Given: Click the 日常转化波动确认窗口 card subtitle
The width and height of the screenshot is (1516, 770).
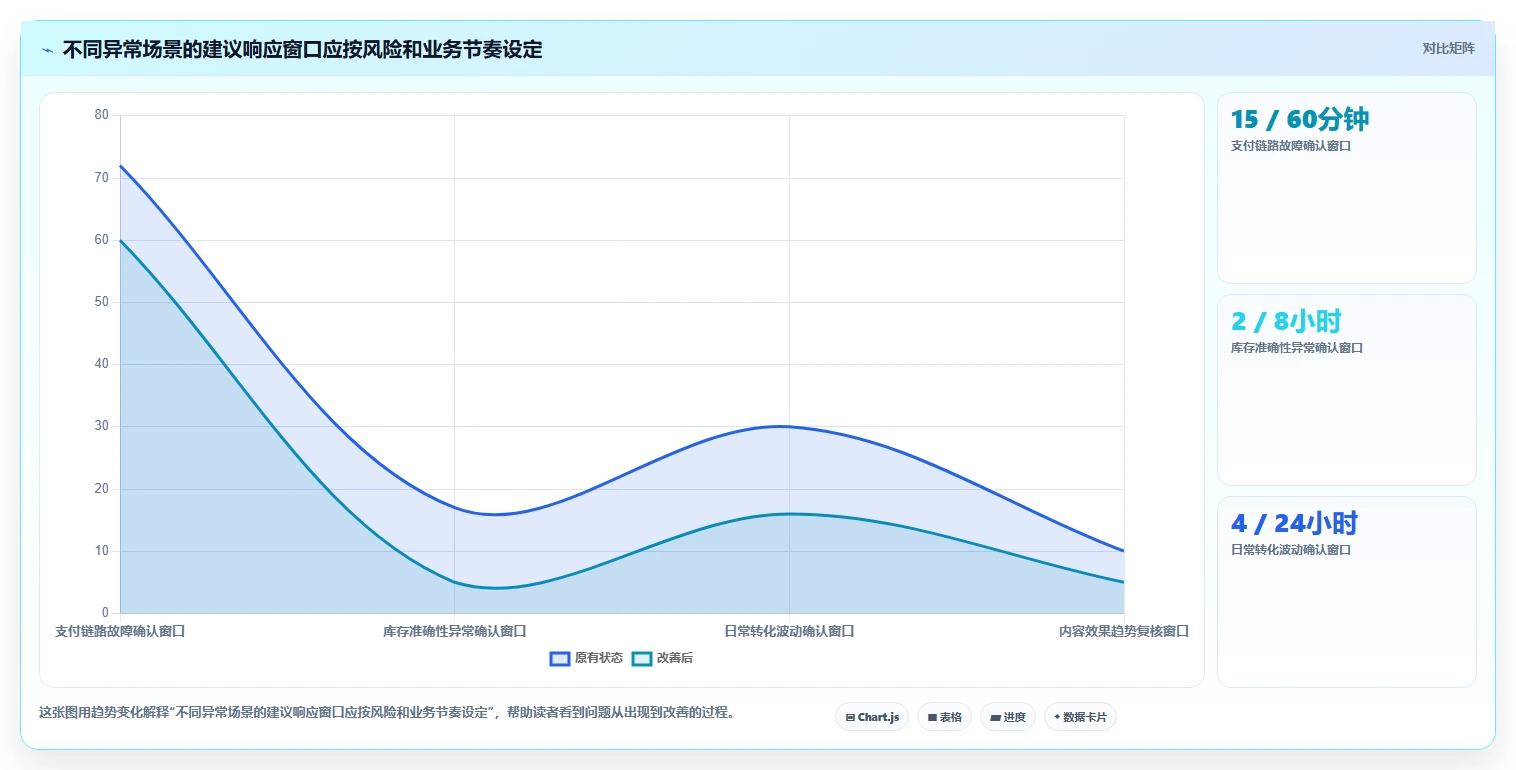Looking at the screenshot, I should click(x=1291, y=549).
